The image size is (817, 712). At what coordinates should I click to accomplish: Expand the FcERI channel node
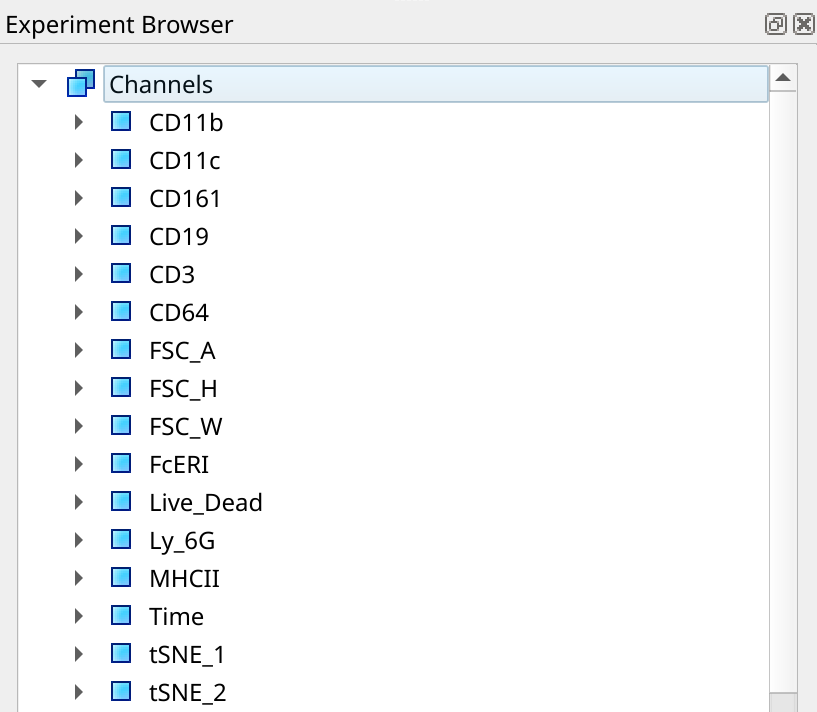(x=79, y=464)
